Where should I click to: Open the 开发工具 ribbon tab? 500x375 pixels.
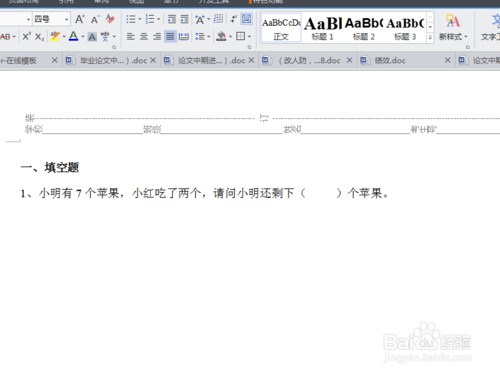(x=214, y=2)
